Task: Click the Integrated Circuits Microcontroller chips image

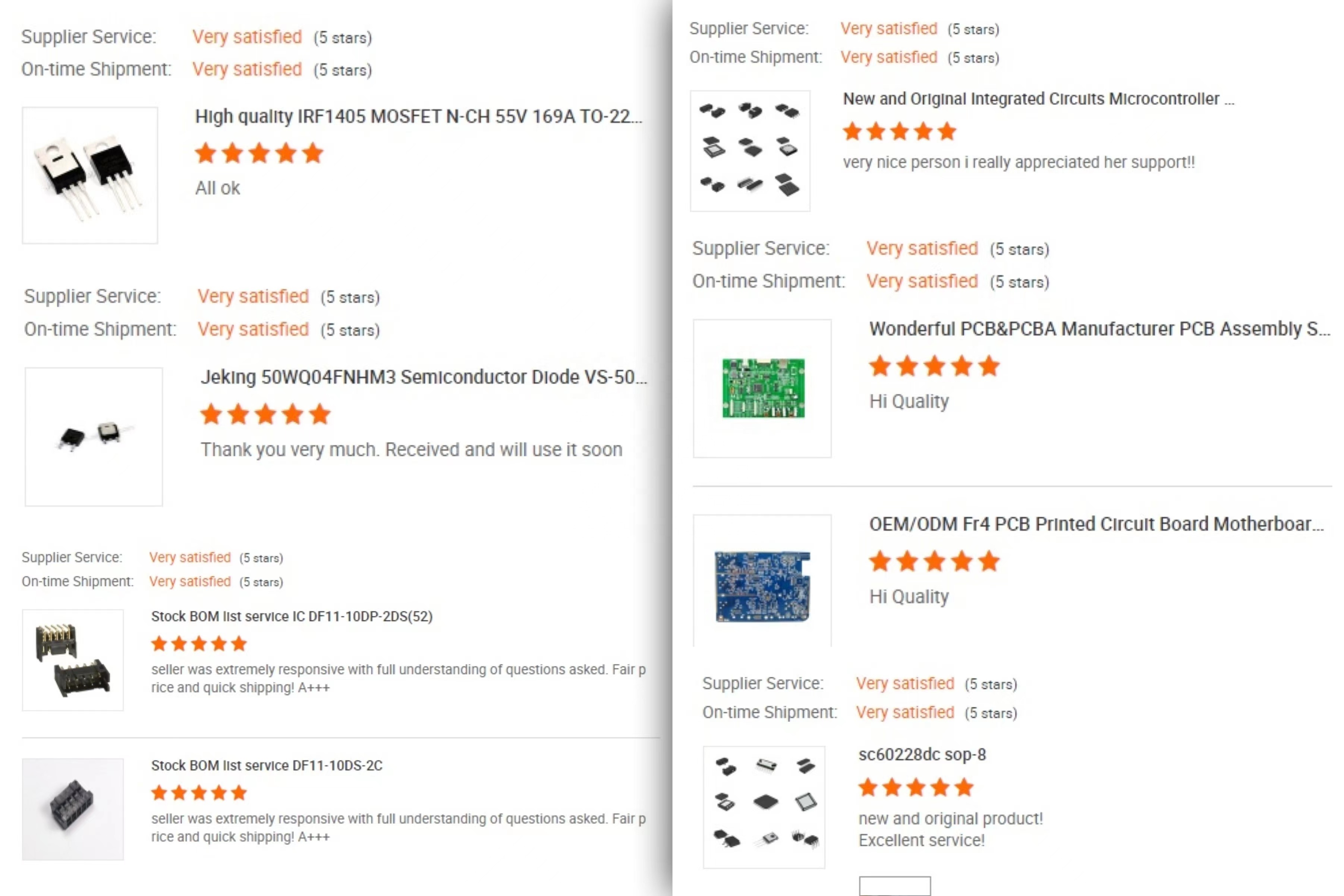Action: pos(749,151)
